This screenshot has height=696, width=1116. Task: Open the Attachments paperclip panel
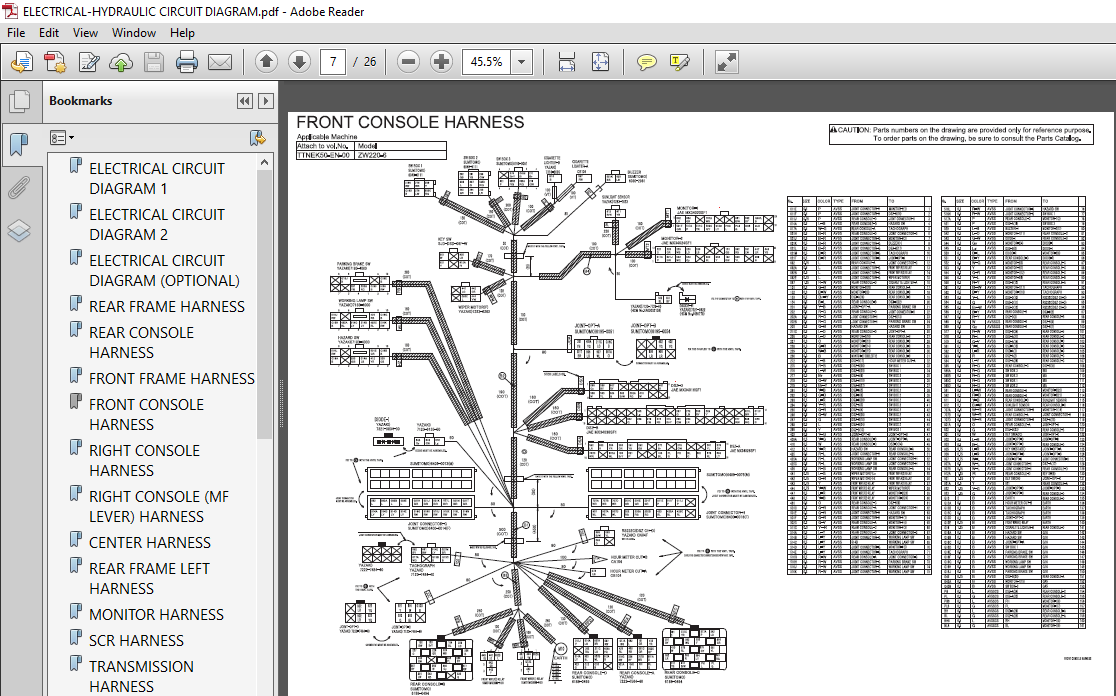coord(19,187)
